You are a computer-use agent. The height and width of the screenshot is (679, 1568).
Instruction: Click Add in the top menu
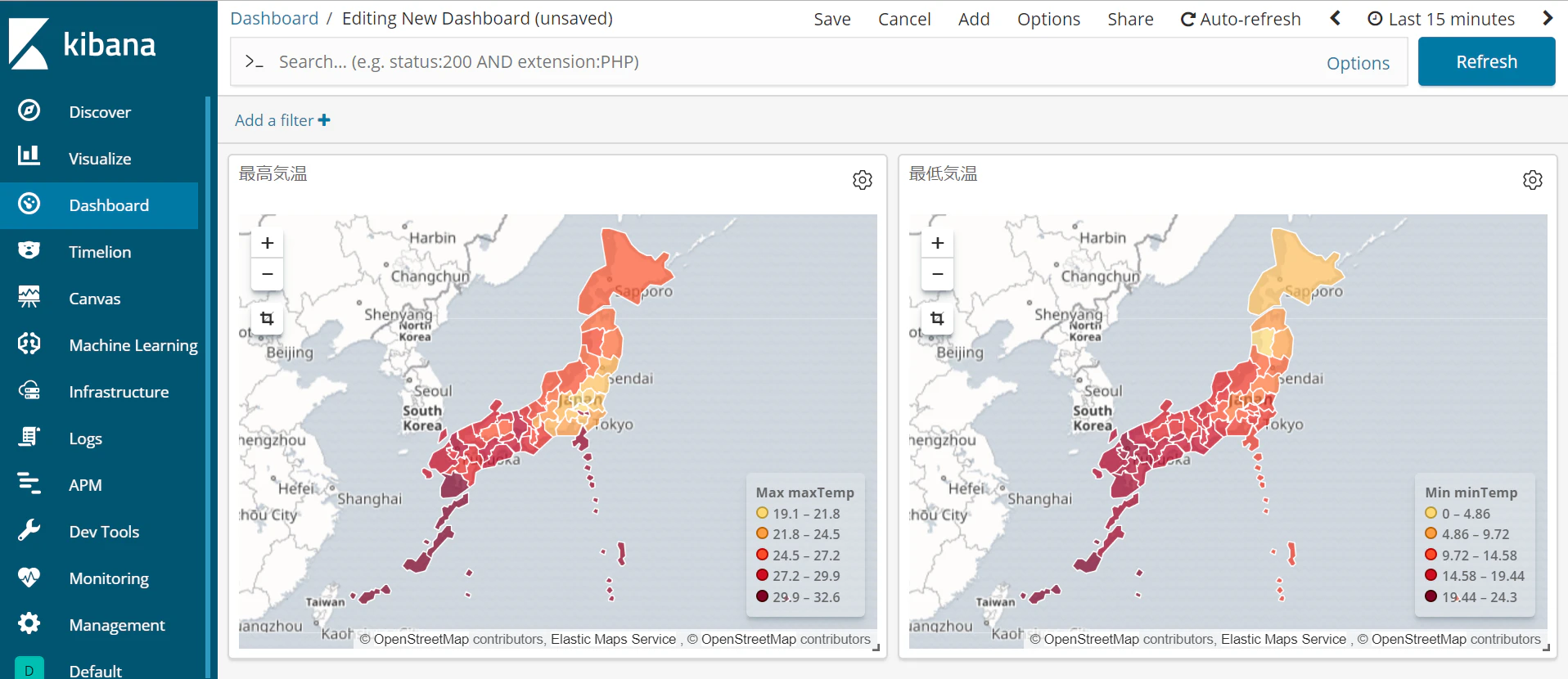tap(974, 19)
